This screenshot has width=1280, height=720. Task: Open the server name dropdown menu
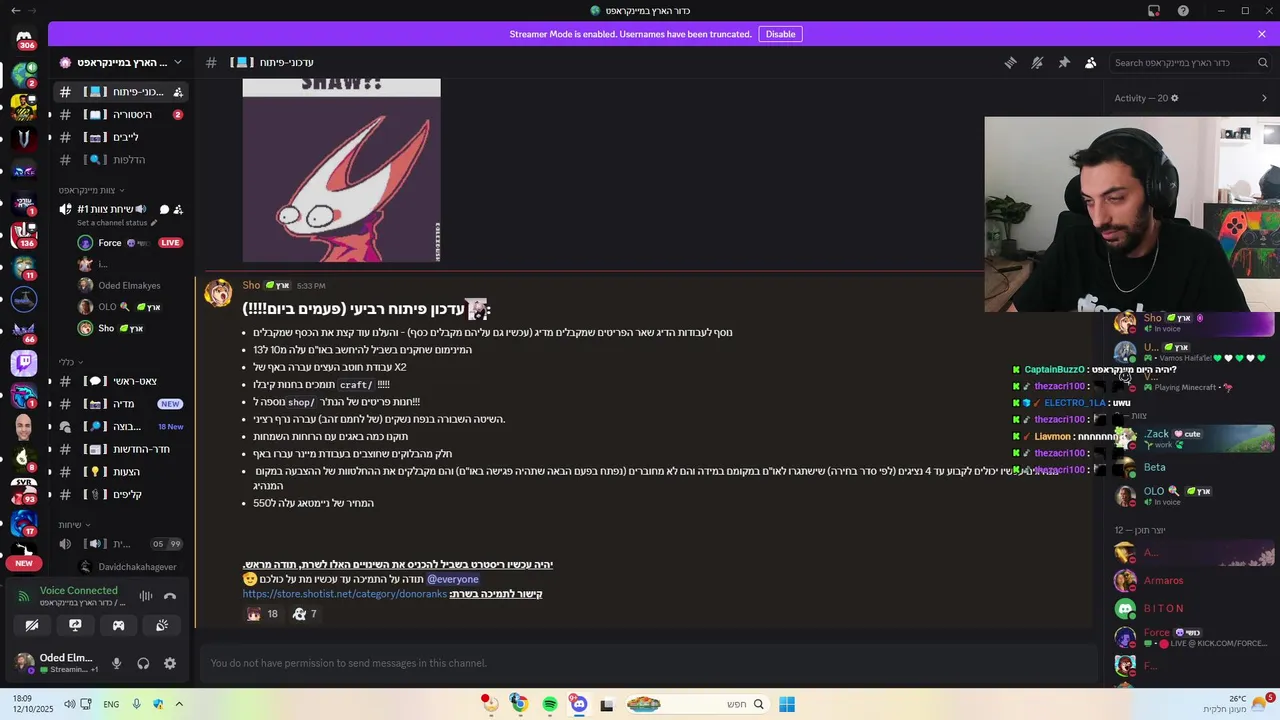pyautogui.click(x=121, y=62)
